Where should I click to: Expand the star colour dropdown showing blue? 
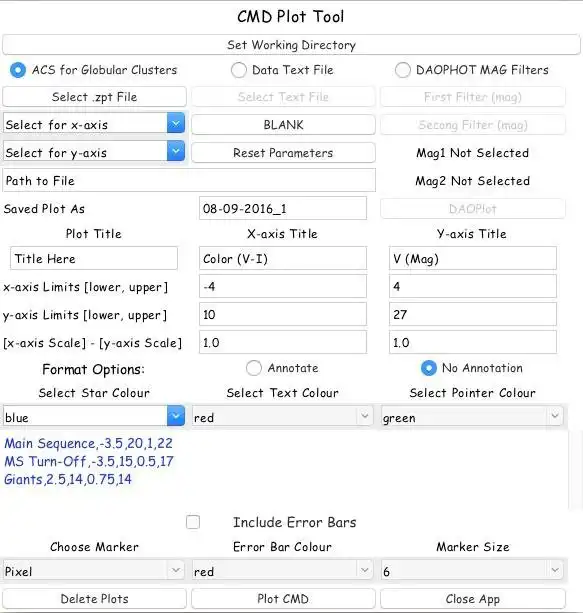tap(94, 417)
